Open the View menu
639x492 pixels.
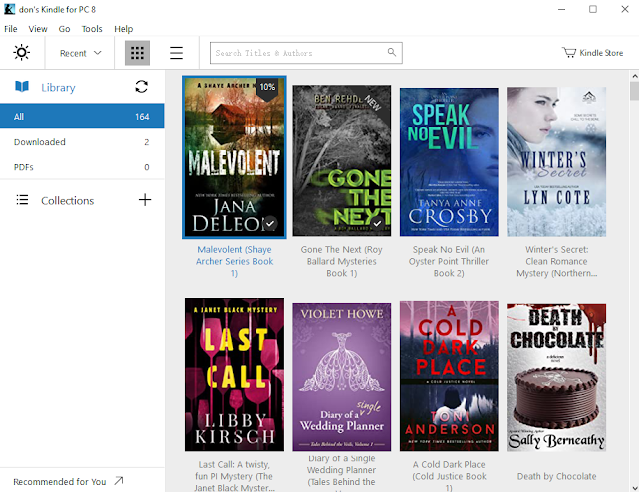pyautogui.click(x=38, y=29)
